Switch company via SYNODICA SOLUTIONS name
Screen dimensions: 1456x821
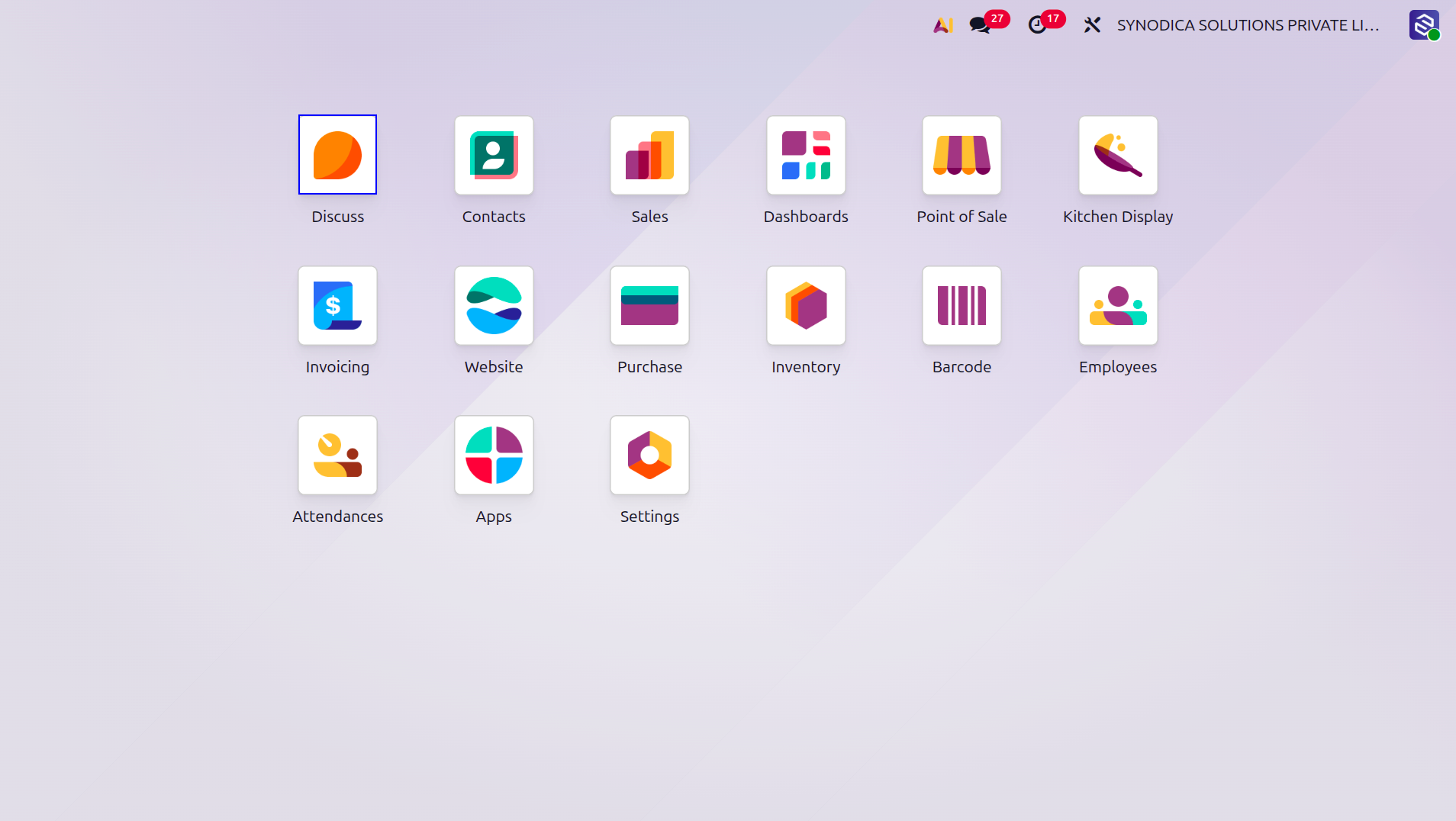pos(1248,25)
